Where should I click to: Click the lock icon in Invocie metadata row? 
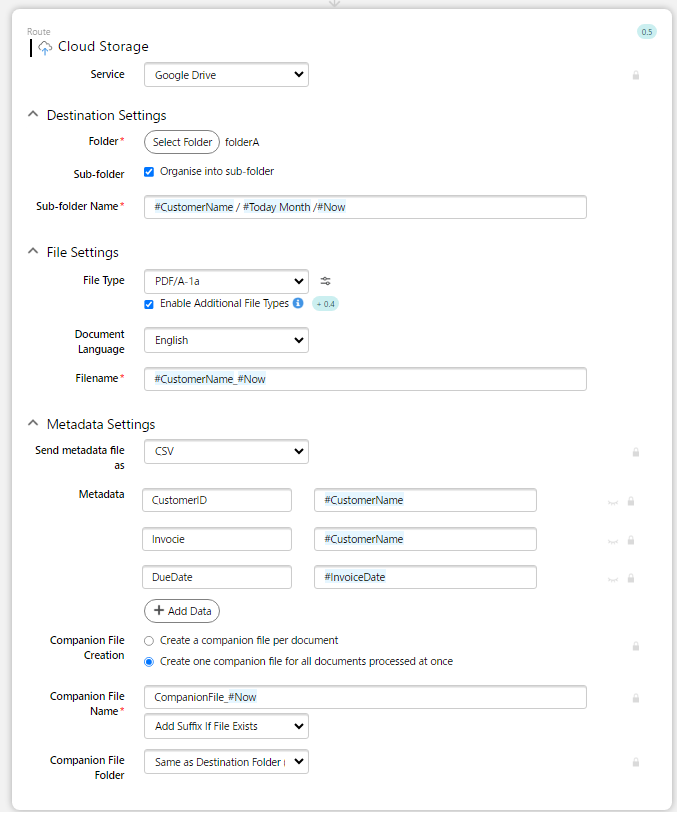click(x=631, y=540)
